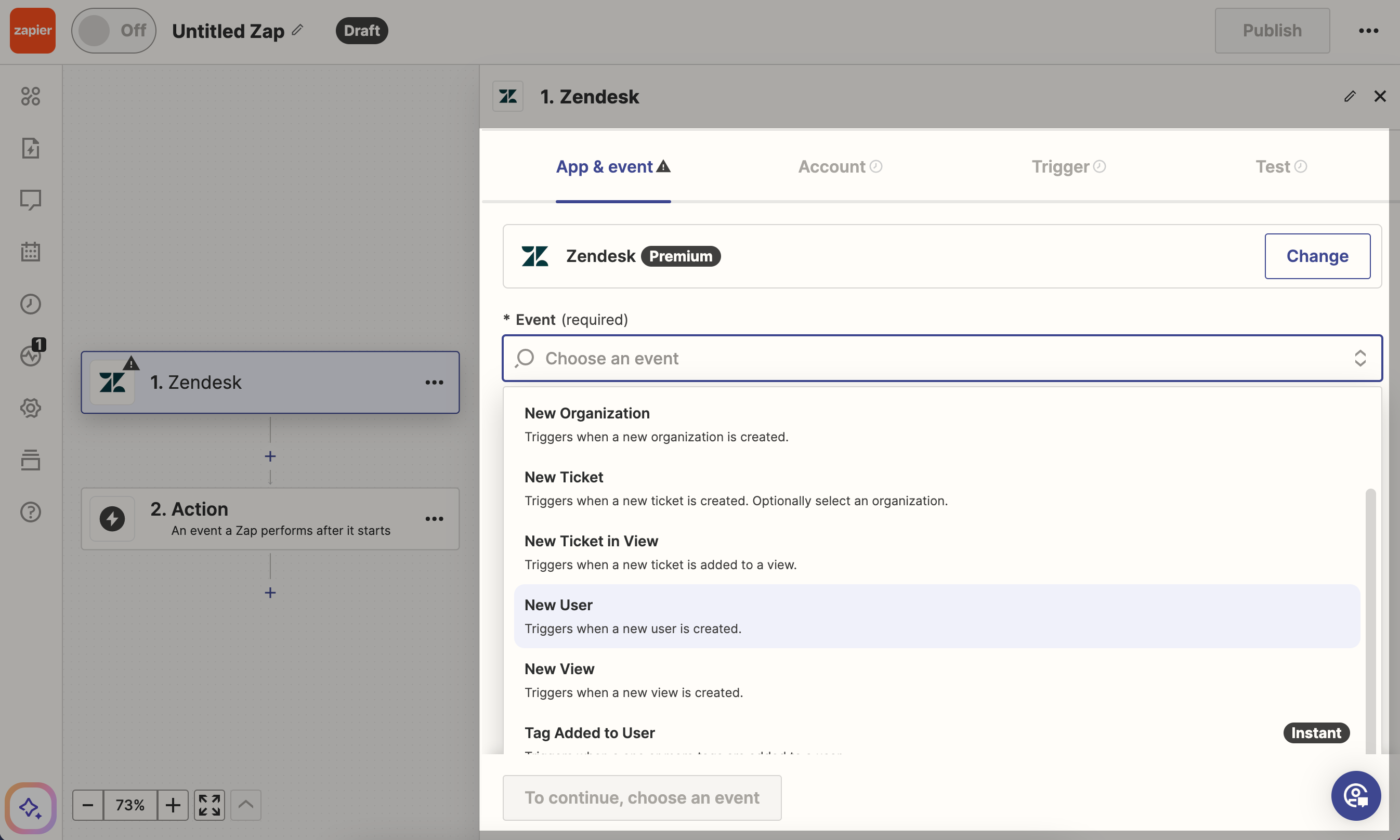Image resolution: width=1400 pixels, height=840 pixels.
Task: Zoom in the canvas with plus button
Action: coord(173,805)
